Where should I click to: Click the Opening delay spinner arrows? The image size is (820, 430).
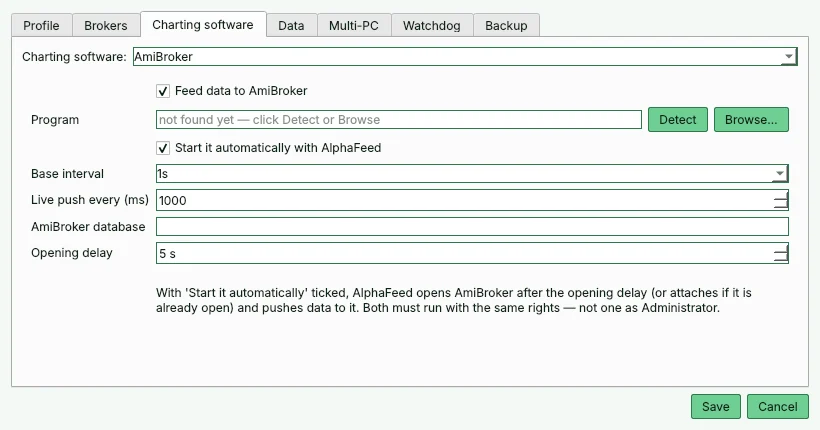pos(781,253)
